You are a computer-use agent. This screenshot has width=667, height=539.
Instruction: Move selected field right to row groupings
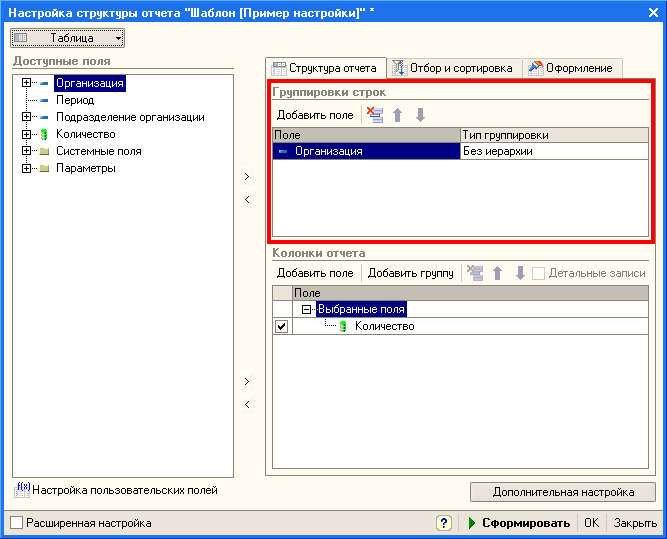(x=248, y=177)
